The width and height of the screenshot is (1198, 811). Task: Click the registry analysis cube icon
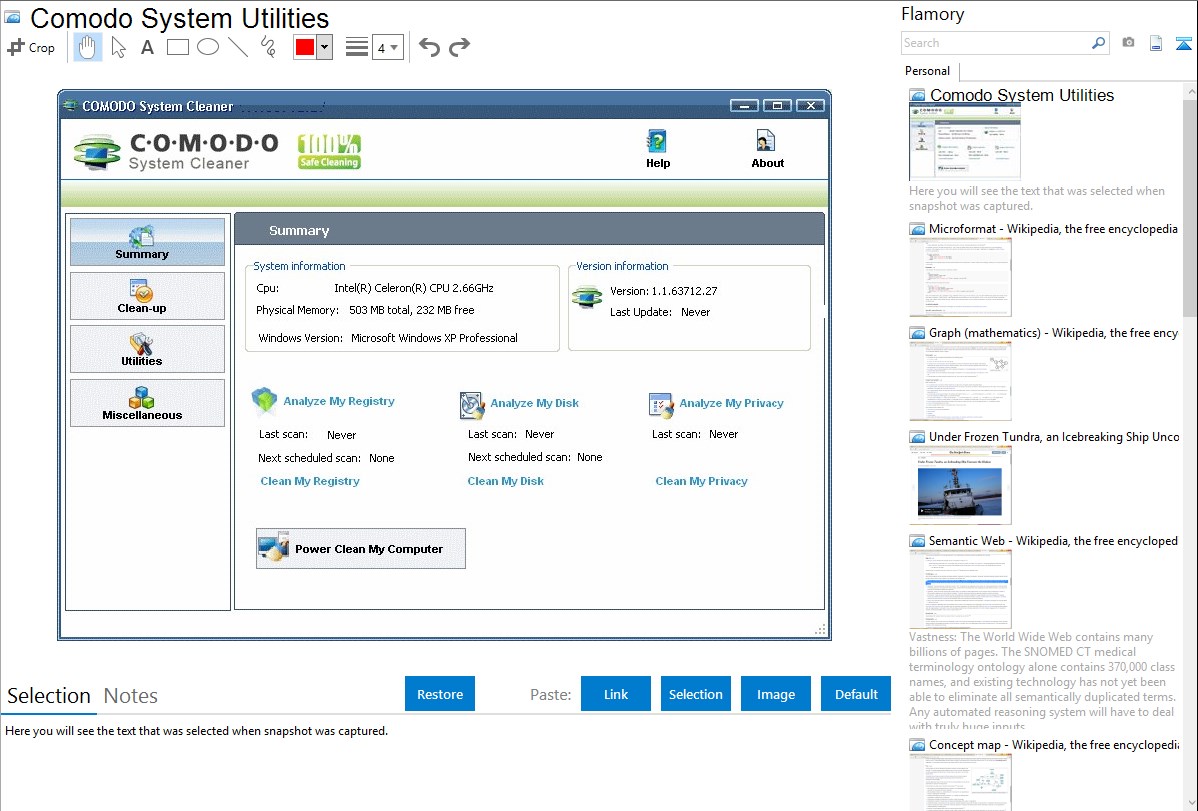264,401
